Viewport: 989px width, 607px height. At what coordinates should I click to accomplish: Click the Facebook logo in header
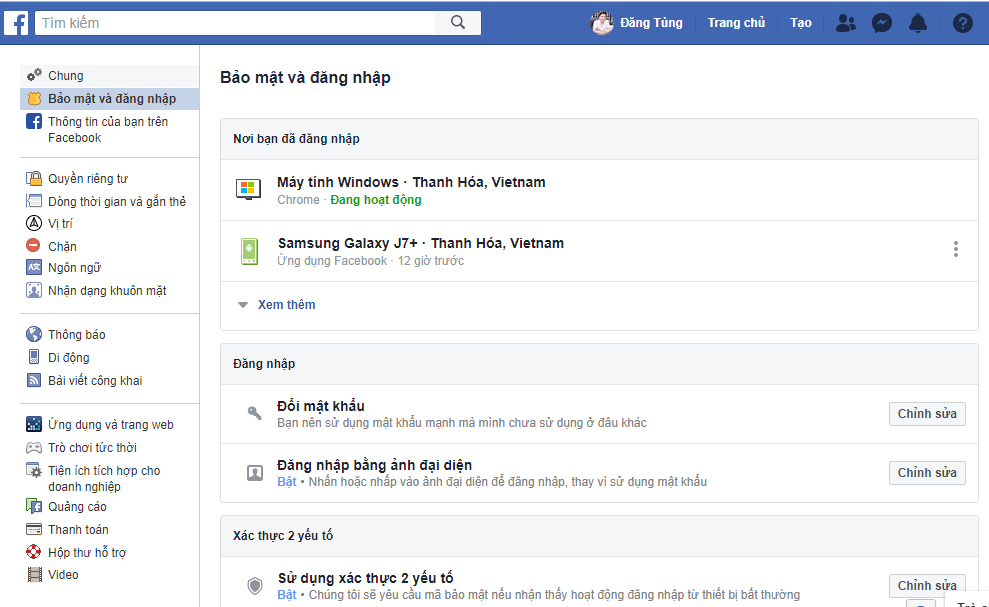(16, 23)
